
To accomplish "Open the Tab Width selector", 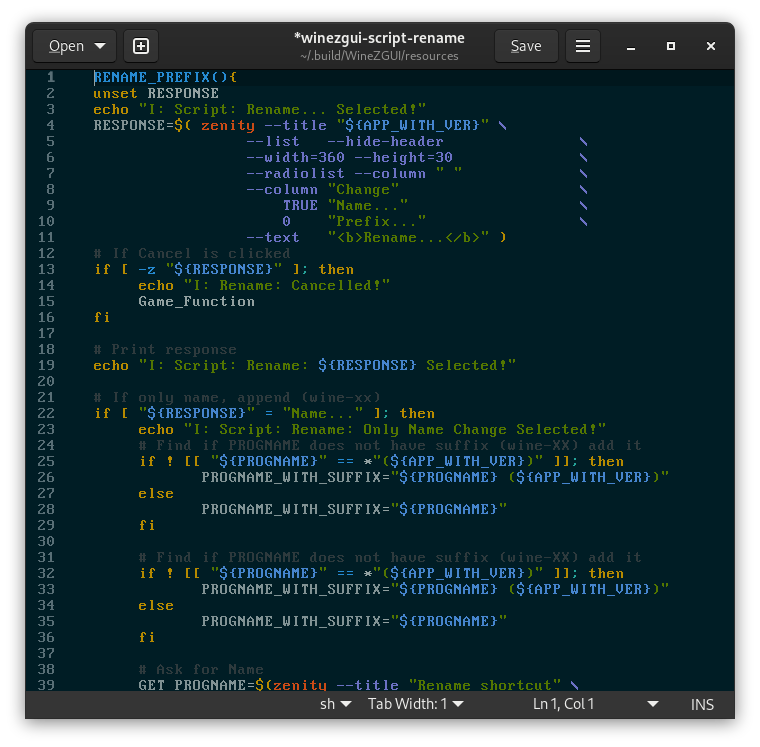I will point(415,704).
